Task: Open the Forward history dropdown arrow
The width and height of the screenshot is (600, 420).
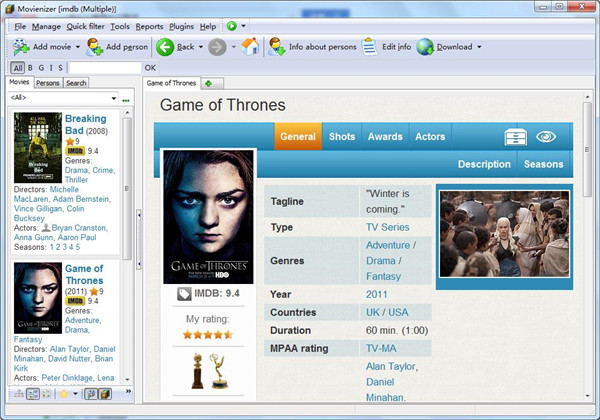Action: tap(233, 47)
